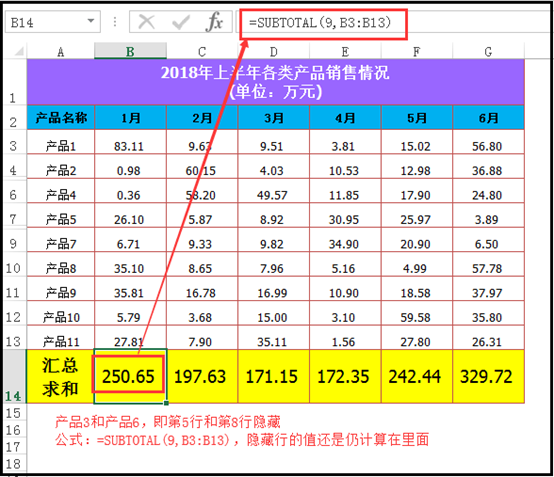Select column C header
The height and width of the screenshot is (477, 554).
[x=202, y=52]
